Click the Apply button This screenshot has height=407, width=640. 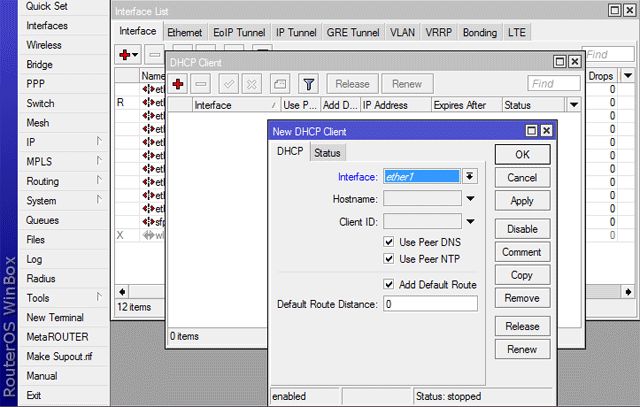coord(522,201)
